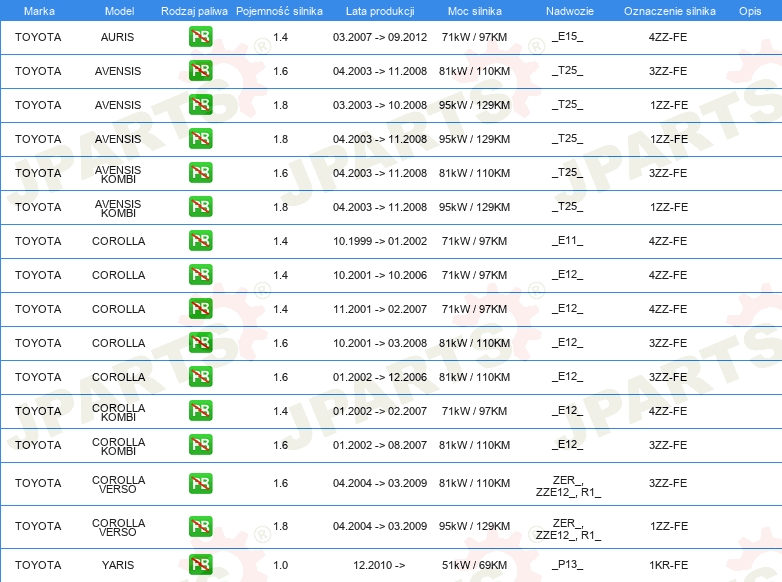Click 95kW / 129KM in COROLLA VERSO row
Viewport: 782px width, 582px height.
474,526
